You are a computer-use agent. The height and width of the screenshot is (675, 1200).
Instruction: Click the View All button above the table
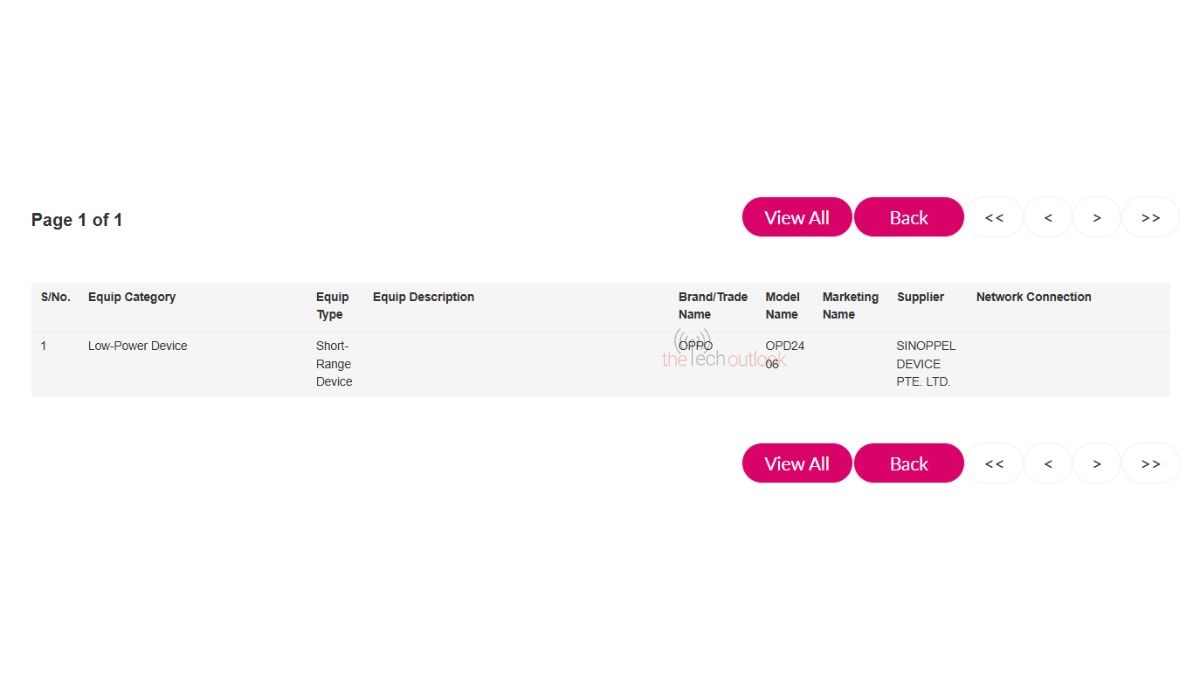click(x=796, y=217)
